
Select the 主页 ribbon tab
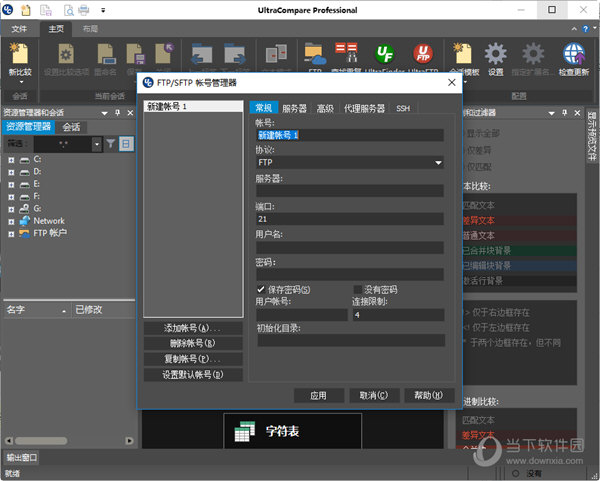(56, 29)
